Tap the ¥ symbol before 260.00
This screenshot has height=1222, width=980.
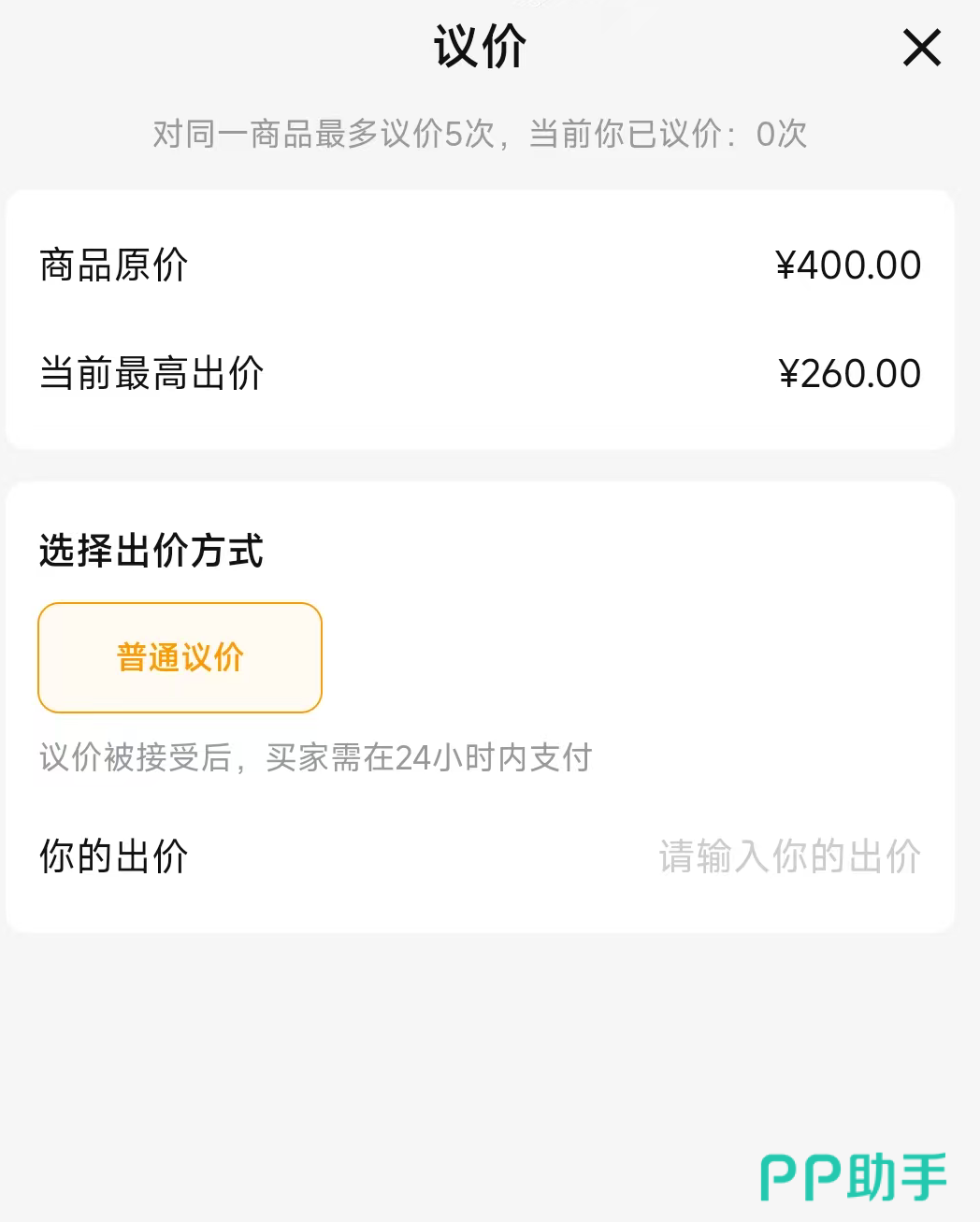tap(789, 374)
